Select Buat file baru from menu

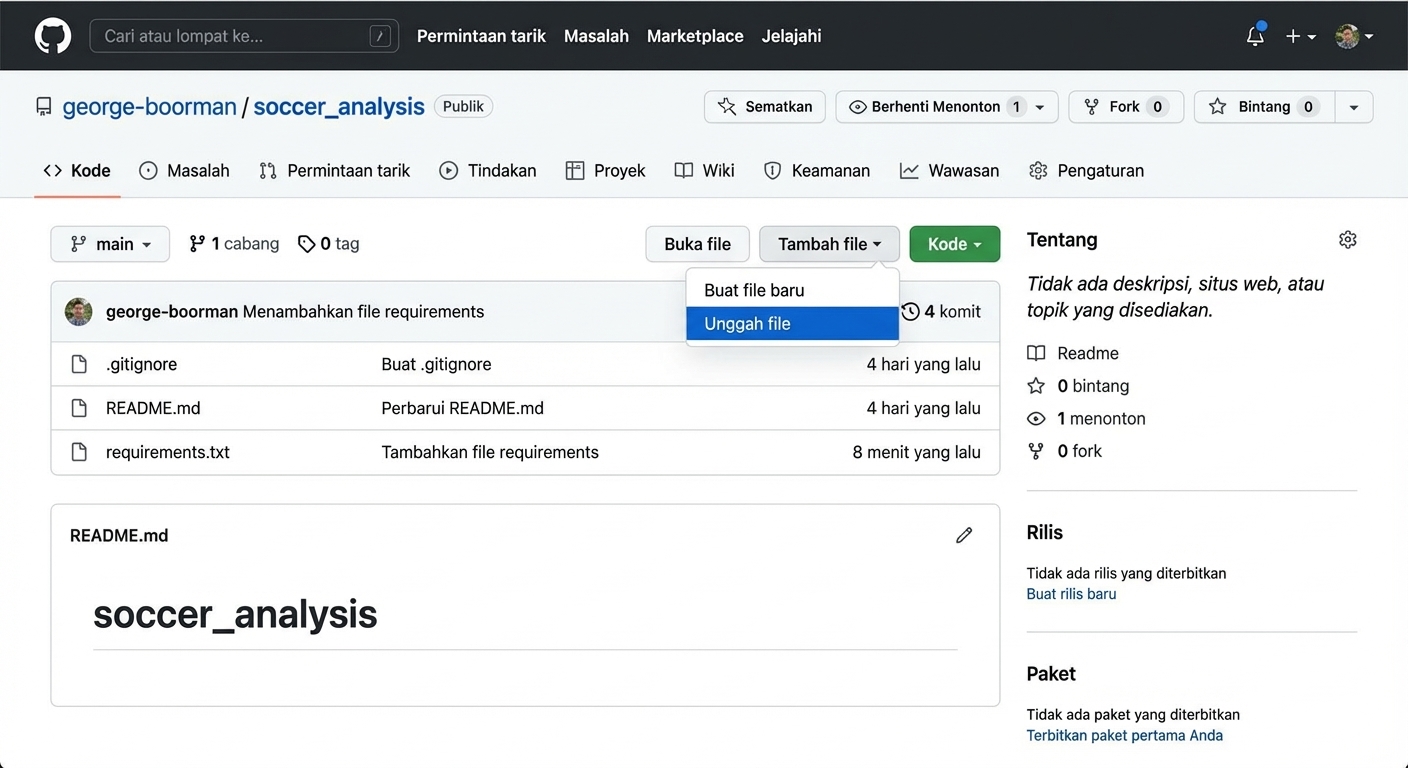[792, 290]
